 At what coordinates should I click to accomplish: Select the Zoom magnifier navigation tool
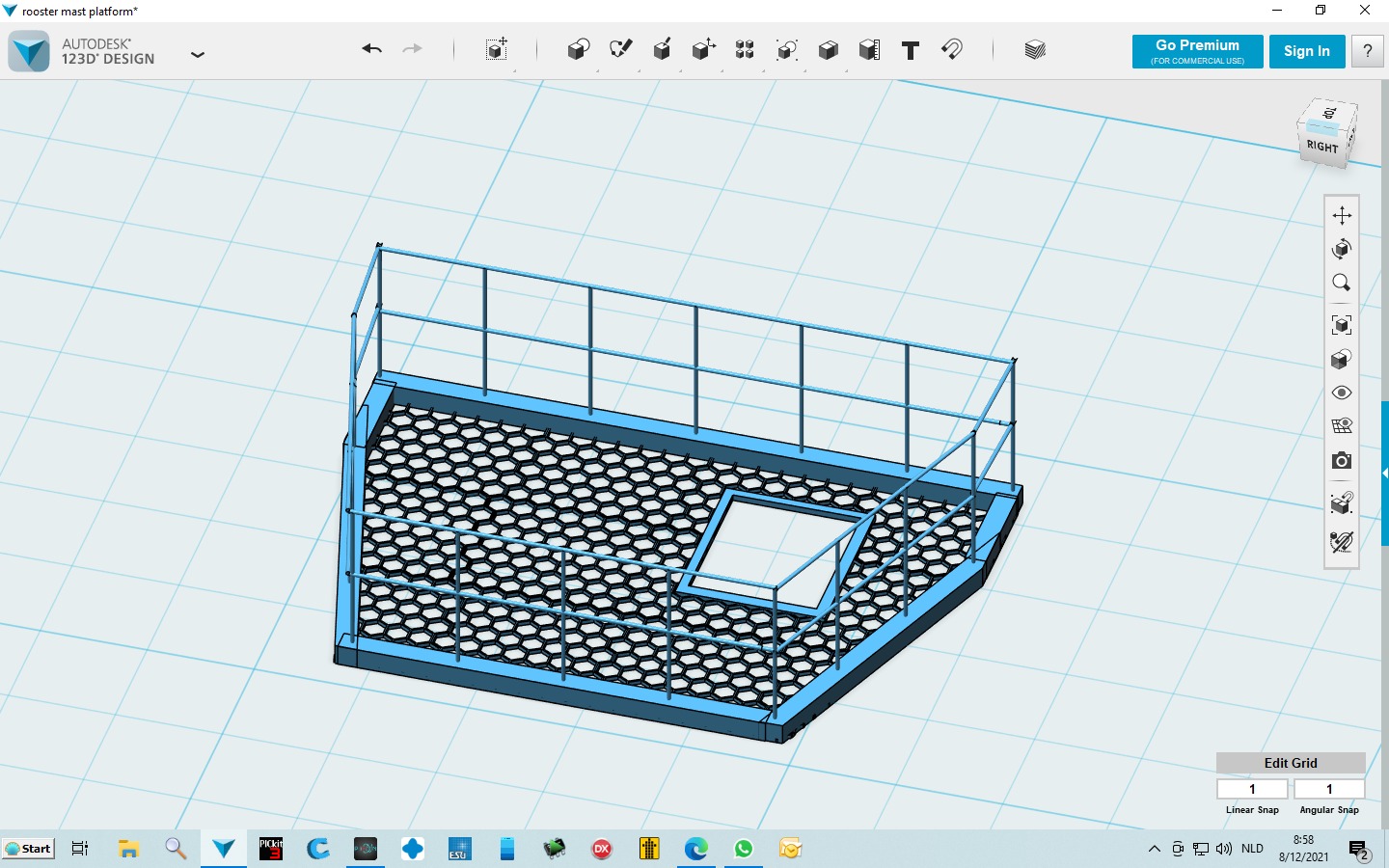(1342, 283)
